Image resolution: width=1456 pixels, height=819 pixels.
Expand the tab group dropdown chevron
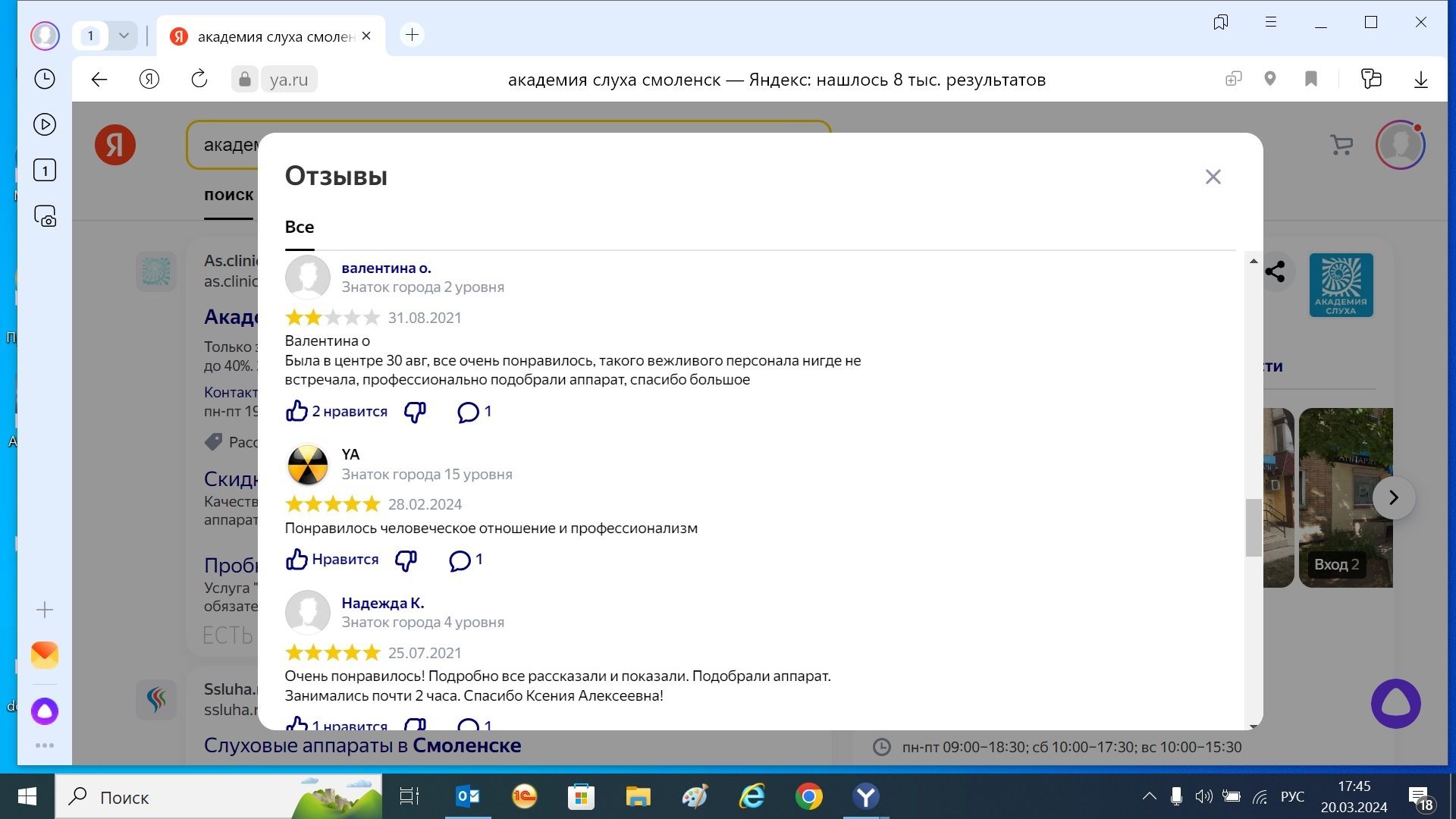(x=124, y=35)
